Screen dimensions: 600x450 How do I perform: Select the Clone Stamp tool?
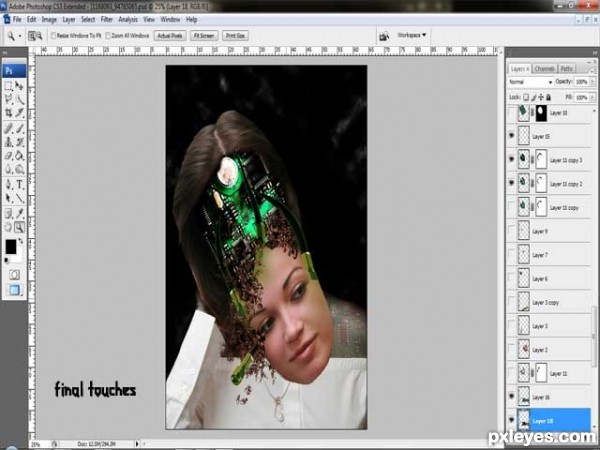8,142
